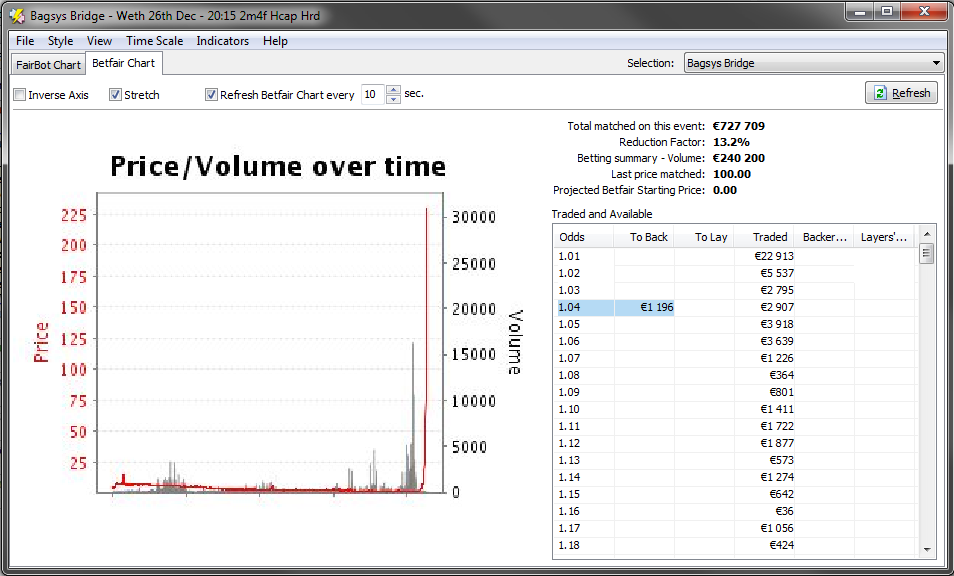Screen dimensions: 954x576
Task: Click the Reduction Factor value 13.2%
Action: pos(731,142)
